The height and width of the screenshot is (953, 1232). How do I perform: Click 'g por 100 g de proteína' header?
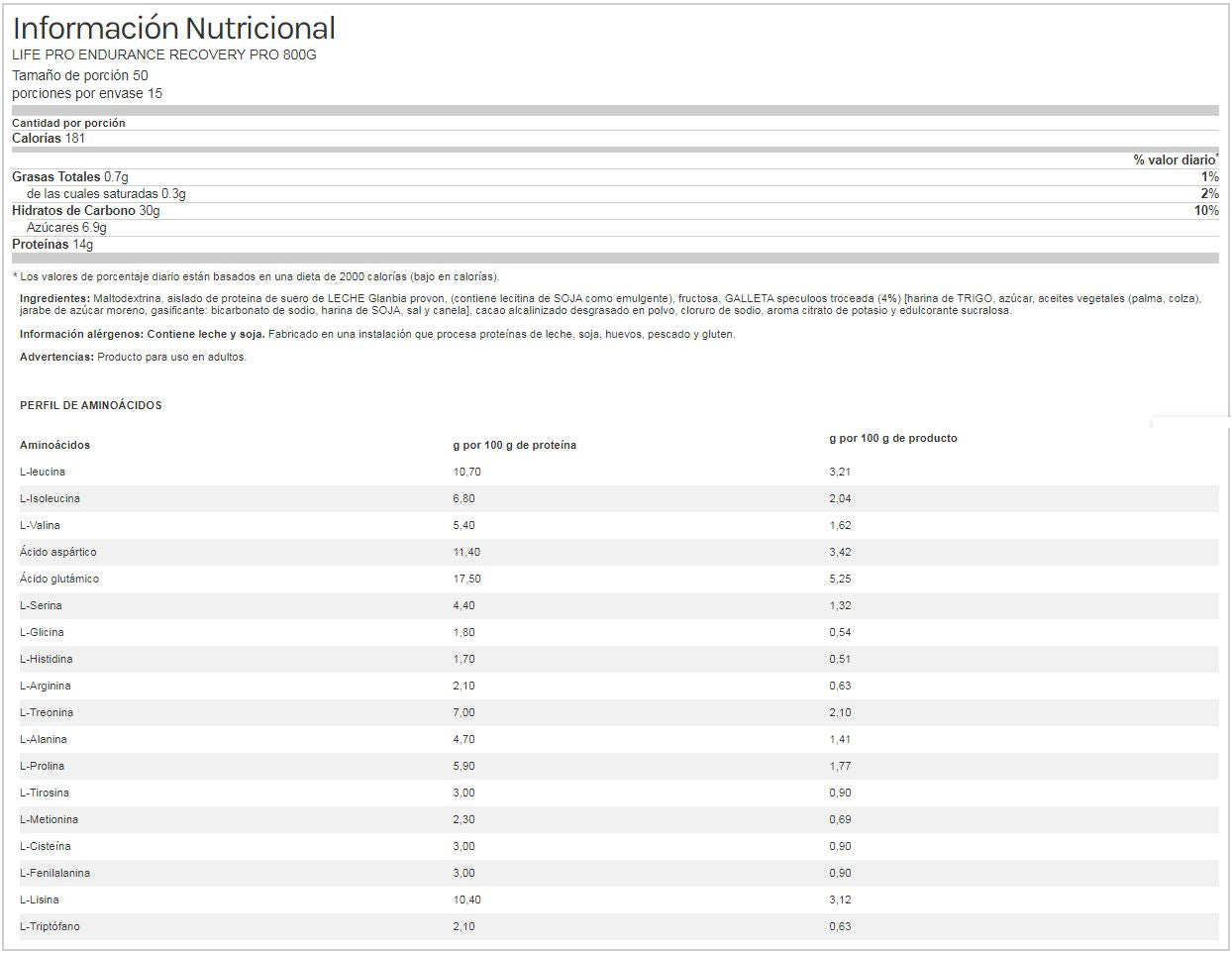pos(515,445)
